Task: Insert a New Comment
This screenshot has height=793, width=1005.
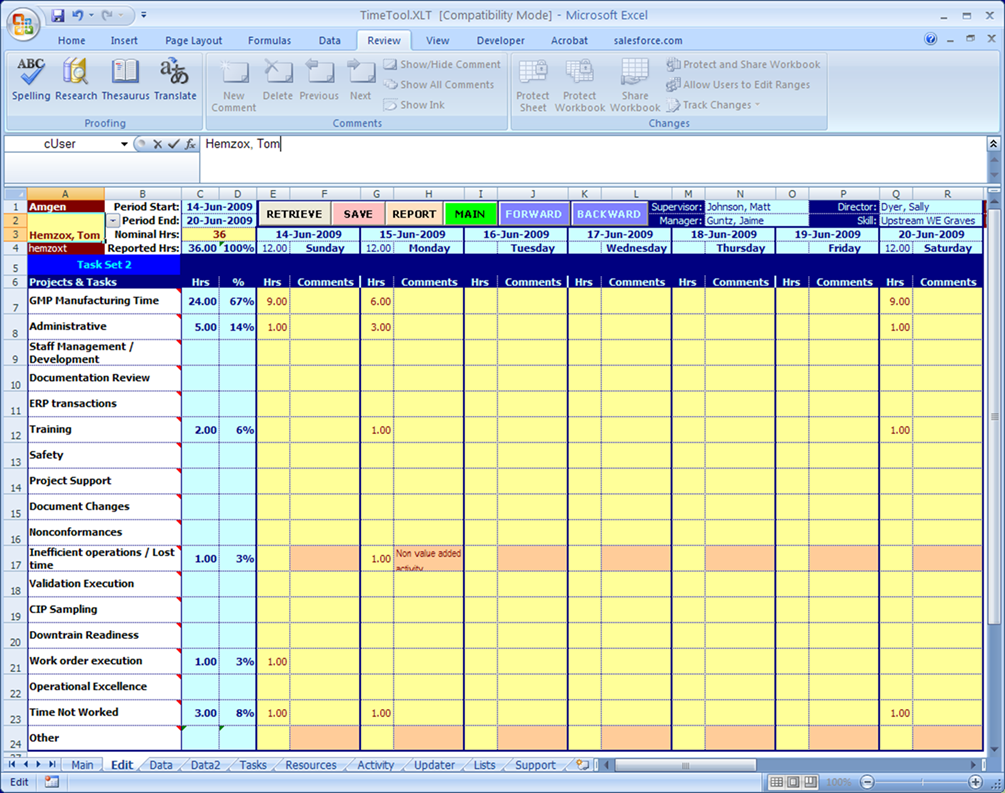Action: [x=234, y=85]
